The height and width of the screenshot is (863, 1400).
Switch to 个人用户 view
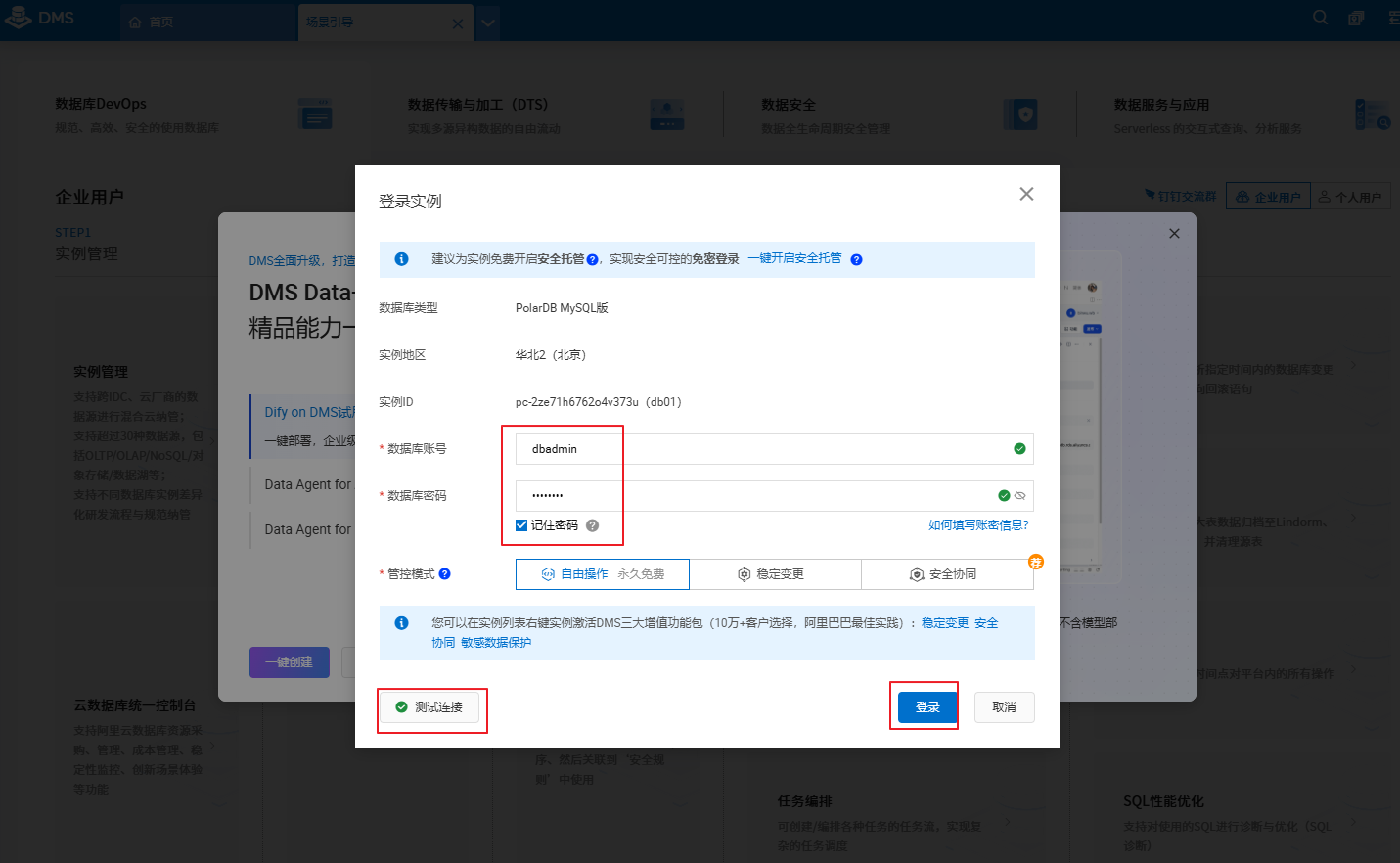[1350, 197]
